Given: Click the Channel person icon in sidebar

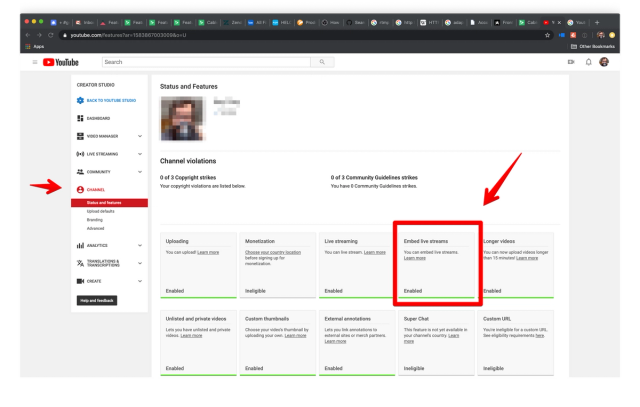Looking at the screenshot, I should 80,189.
